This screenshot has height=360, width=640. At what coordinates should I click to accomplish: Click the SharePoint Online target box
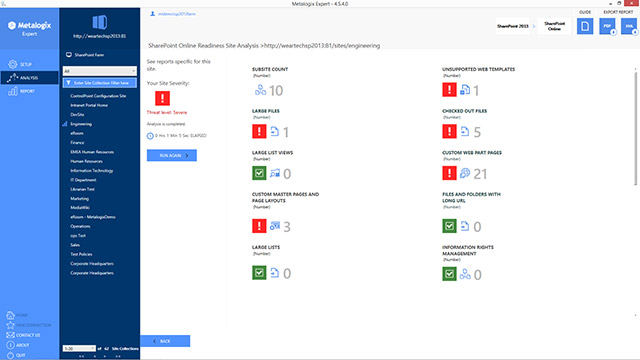(x=554, y=26)
